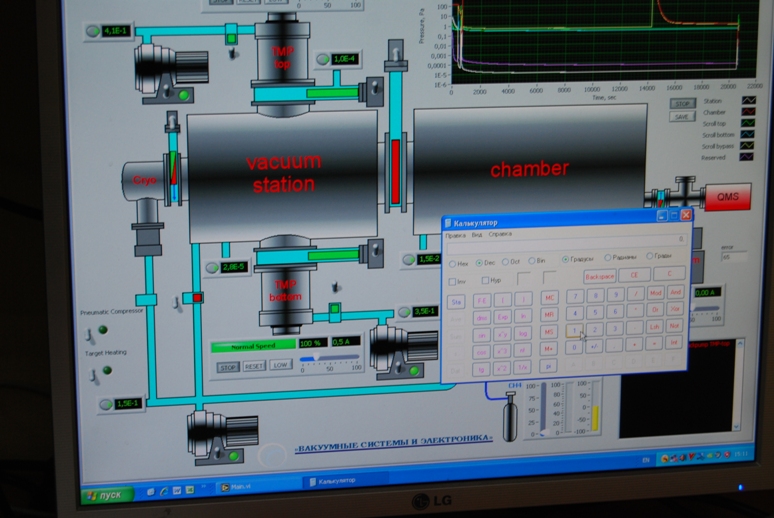Click the Backspace button in Calculator
774x518 pixels.
600,277
